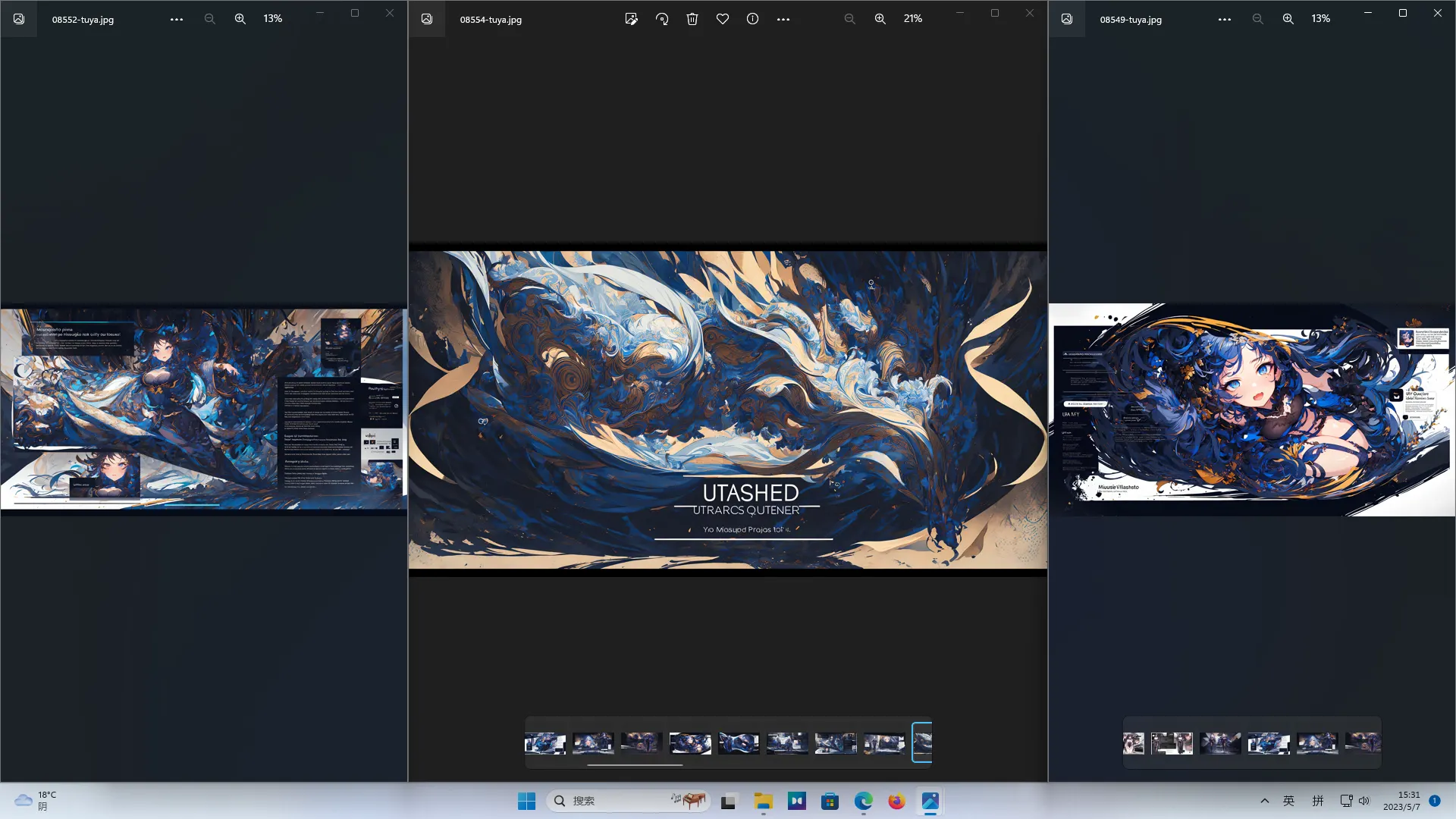1456x819 pixels.
Task: Click the 拼 IME mode indicator
Action: click(1318, 801)
